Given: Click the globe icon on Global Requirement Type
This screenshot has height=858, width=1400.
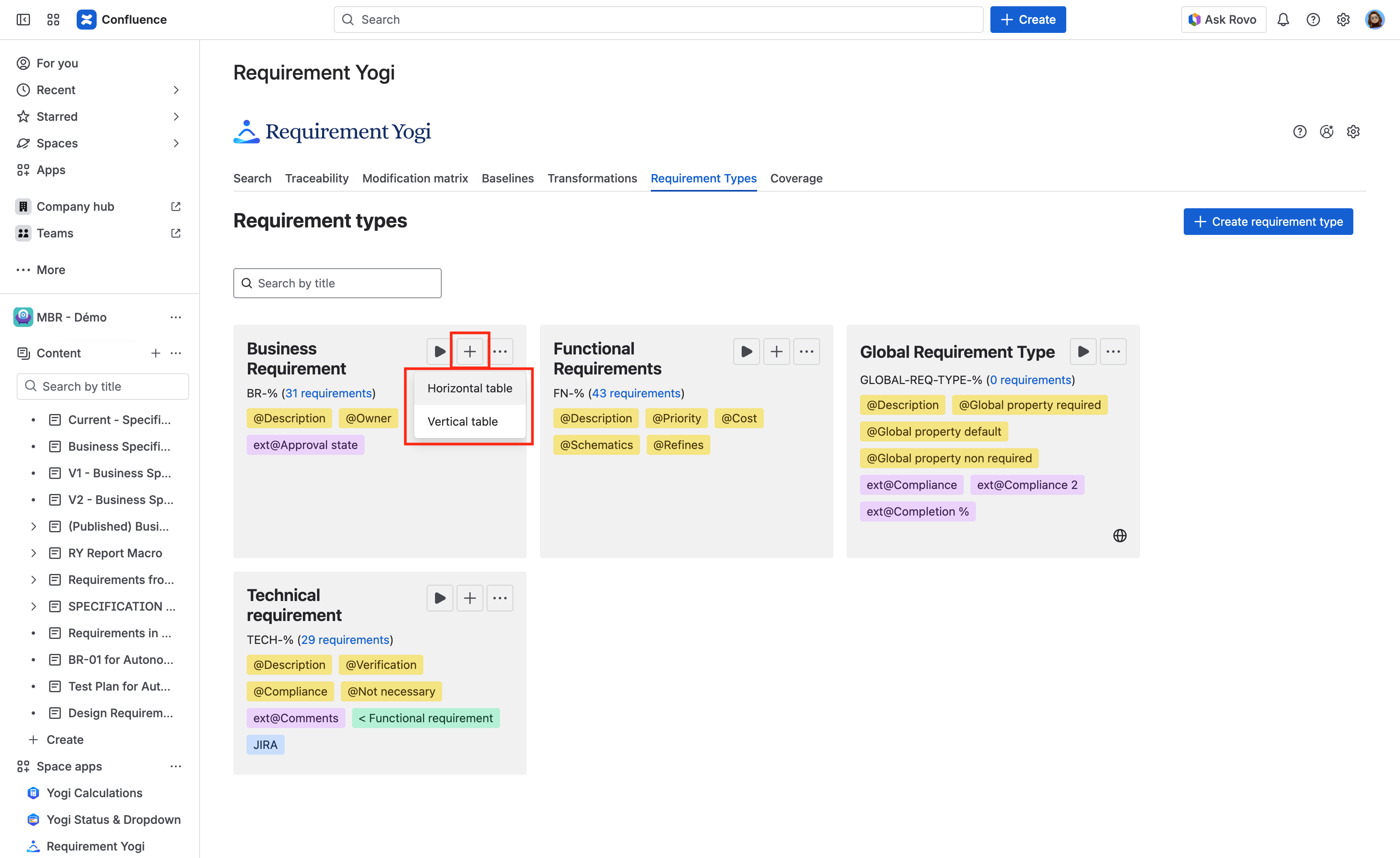Looking at the screenshot, I should point(1119,536).
